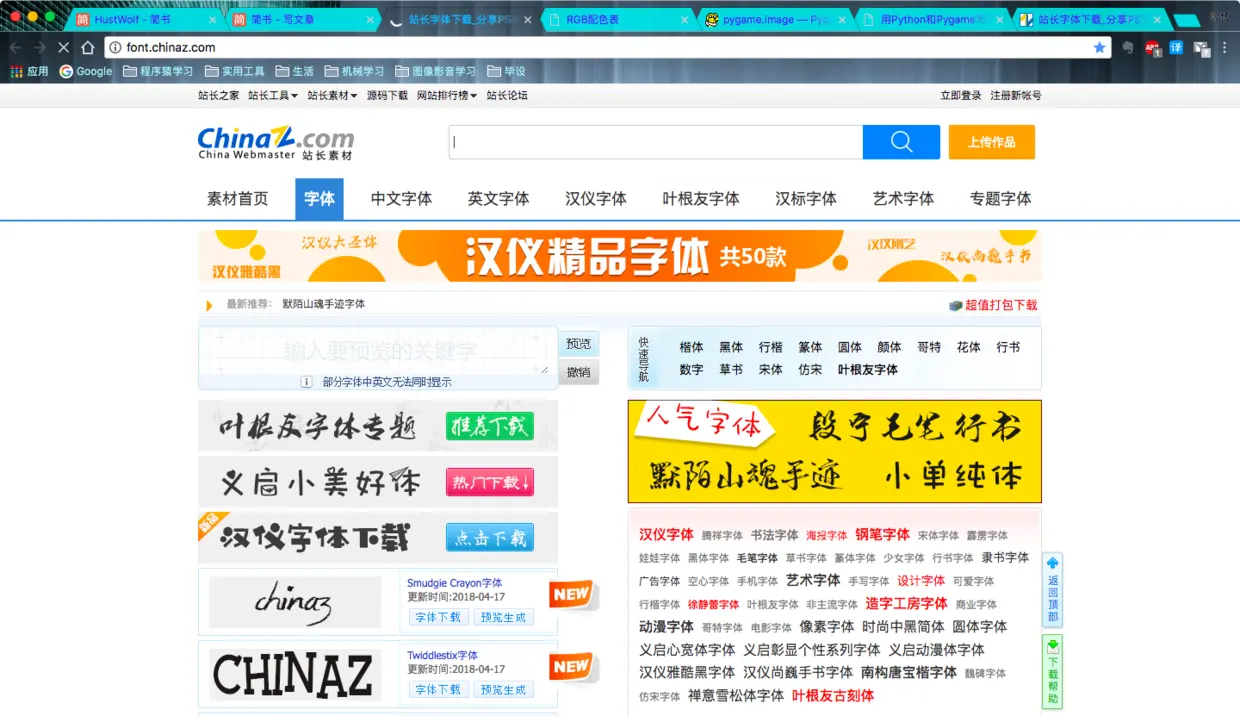This screenshot has height=716, width=1240.
Task: Open the 实用工具 bookmark folder
Action: pos(235,71)
